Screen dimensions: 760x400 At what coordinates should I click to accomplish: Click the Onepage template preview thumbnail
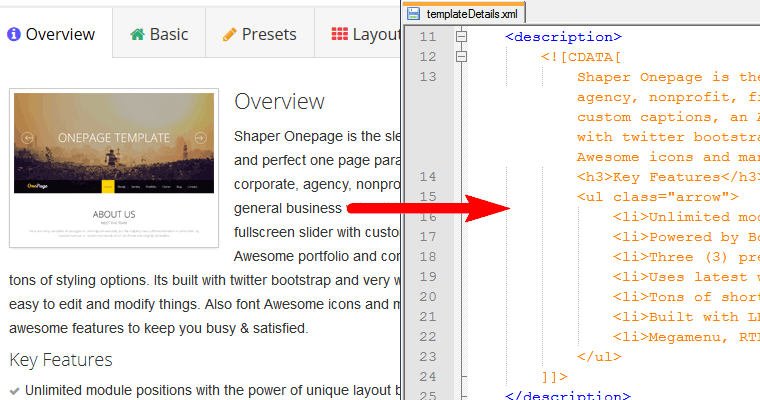[113, 169]
